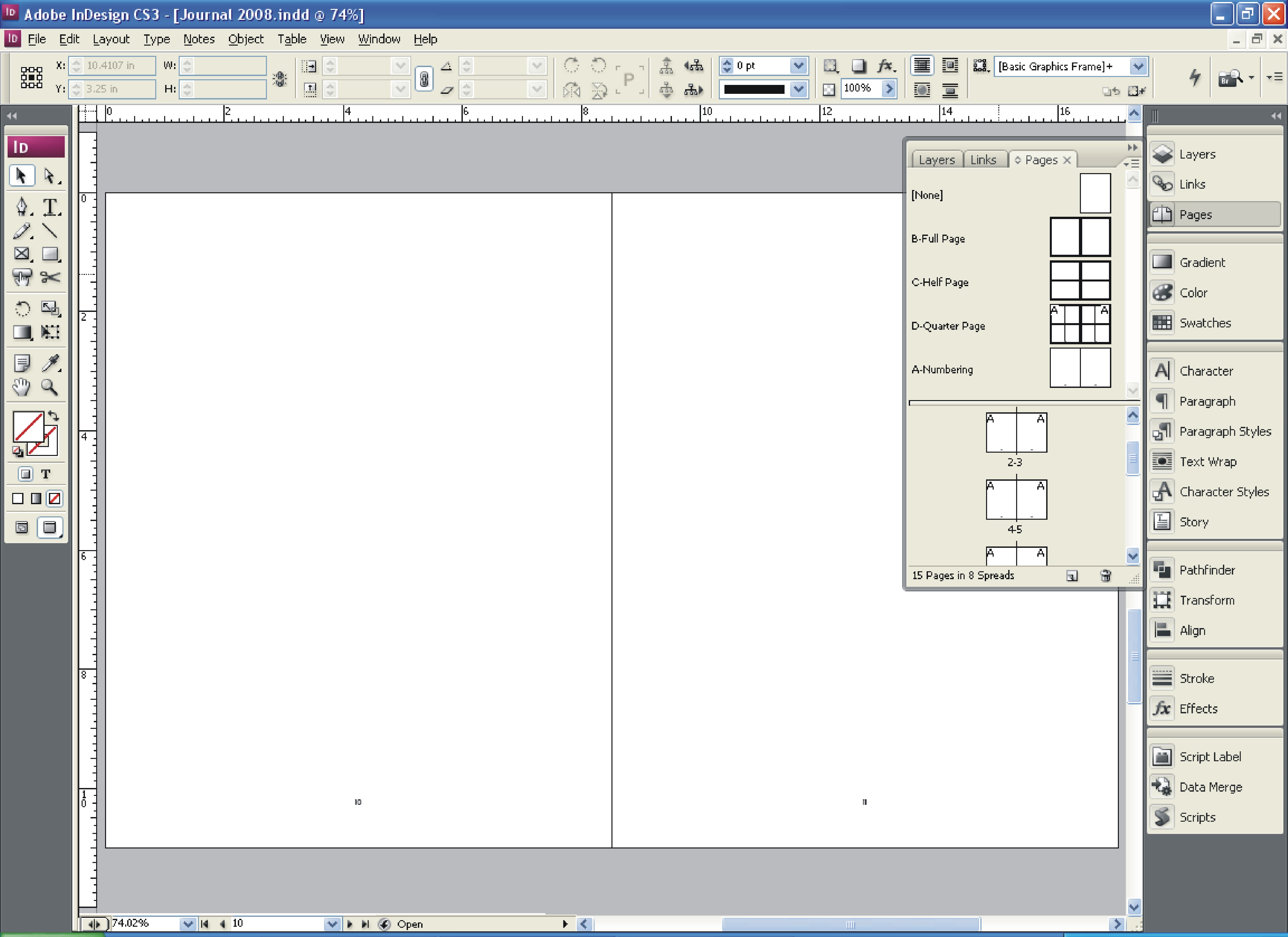
Task: Toggle constrain proportions chain icon
Action: click(x=423, y=78)
